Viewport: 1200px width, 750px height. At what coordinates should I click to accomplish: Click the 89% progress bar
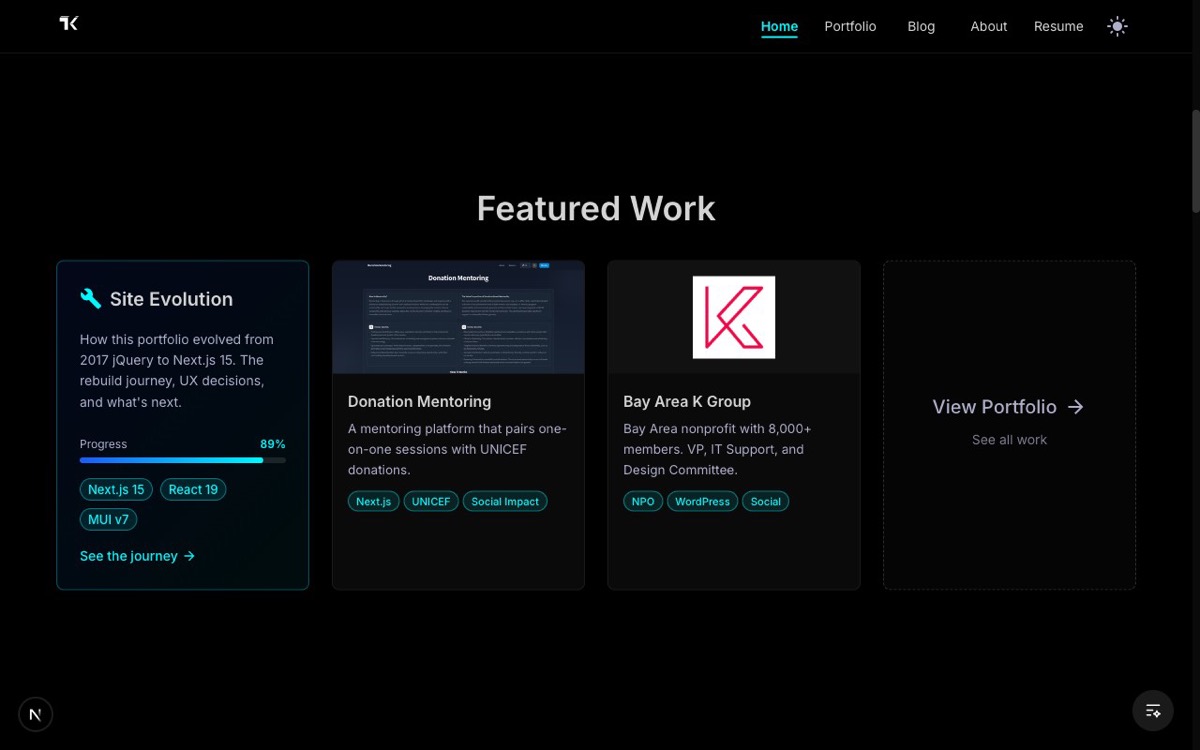point(182,460)
